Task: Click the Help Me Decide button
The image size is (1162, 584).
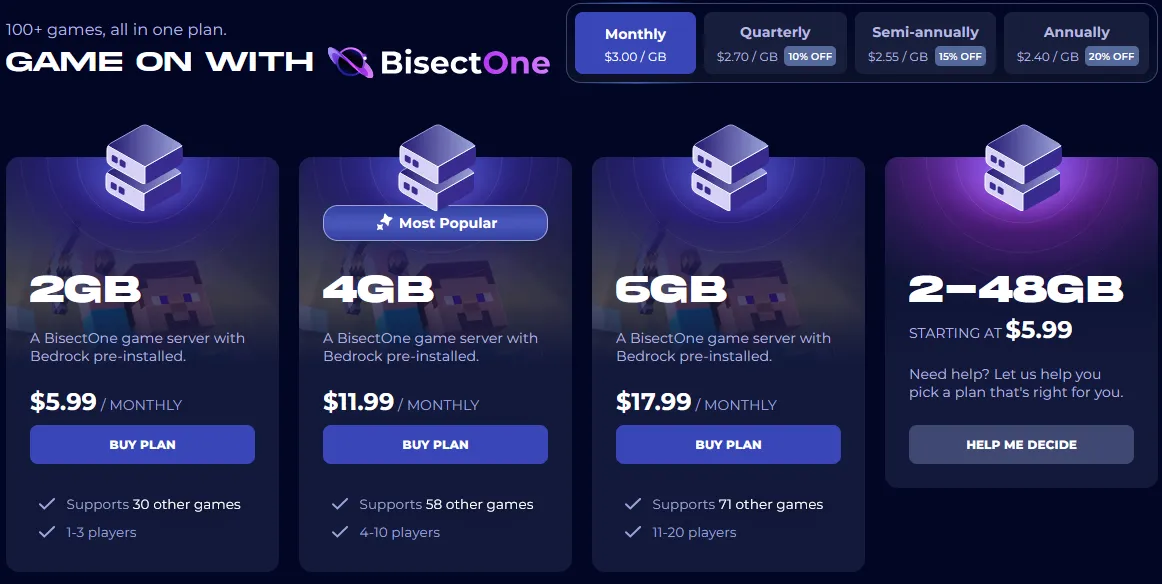Action: (1021, 445)
